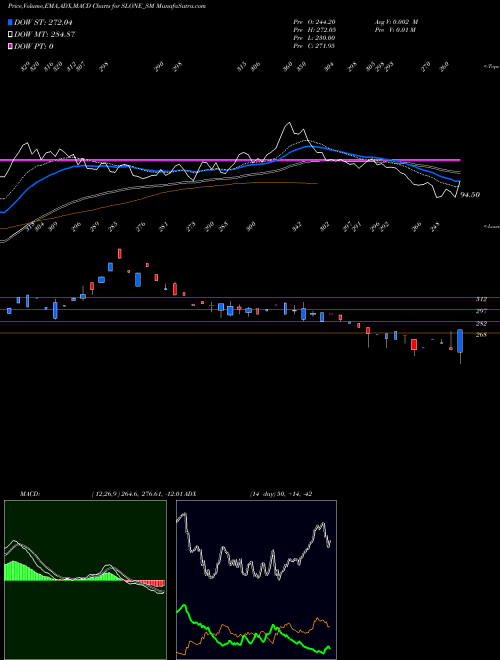
Task: Click the large blue last candlestick
Action: pos(460,341)
